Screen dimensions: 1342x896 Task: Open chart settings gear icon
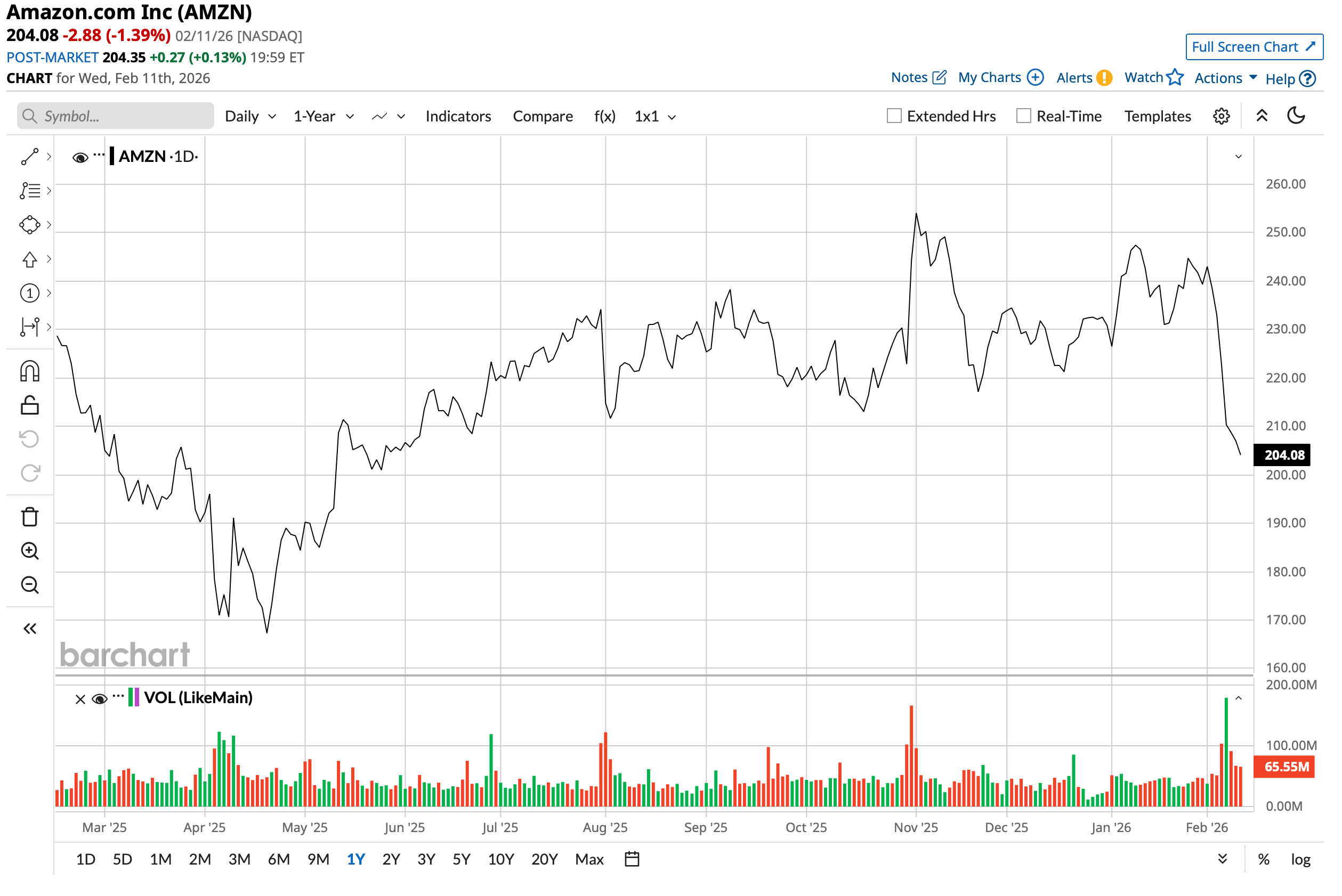click(x=1222, y=117)
